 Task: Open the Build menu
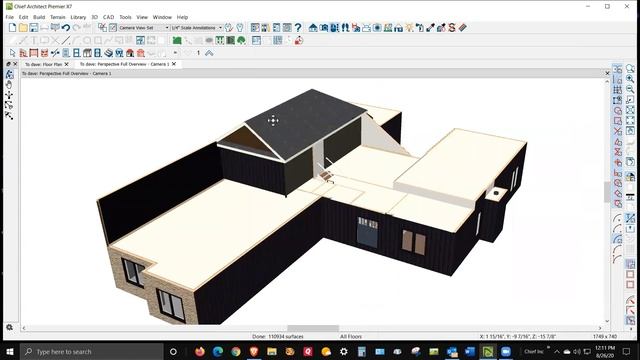click(39, 17)
